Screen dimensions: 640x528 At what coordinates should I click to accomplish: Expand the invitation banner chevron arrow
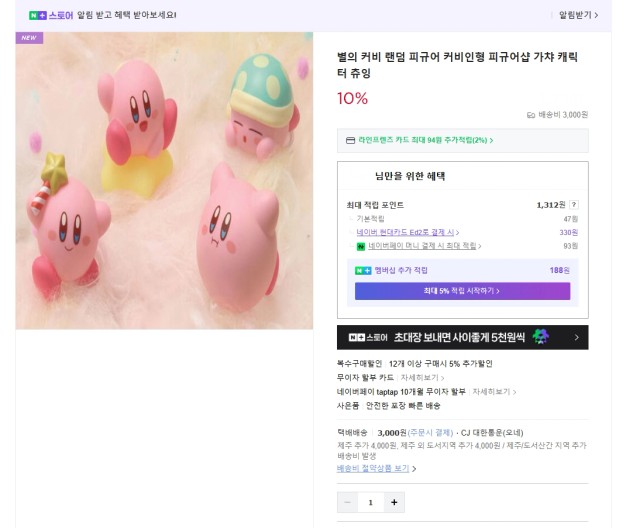pos(576,337)
